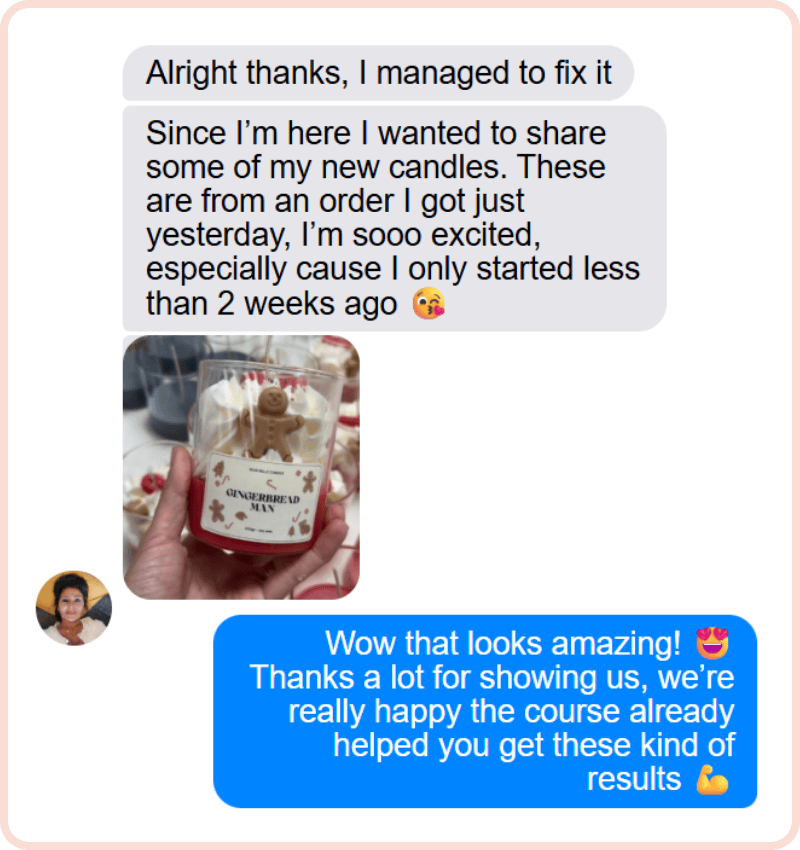800x850 pixels.
Task: Click the 'than 2 weeks ago' text
Action: 272,303
